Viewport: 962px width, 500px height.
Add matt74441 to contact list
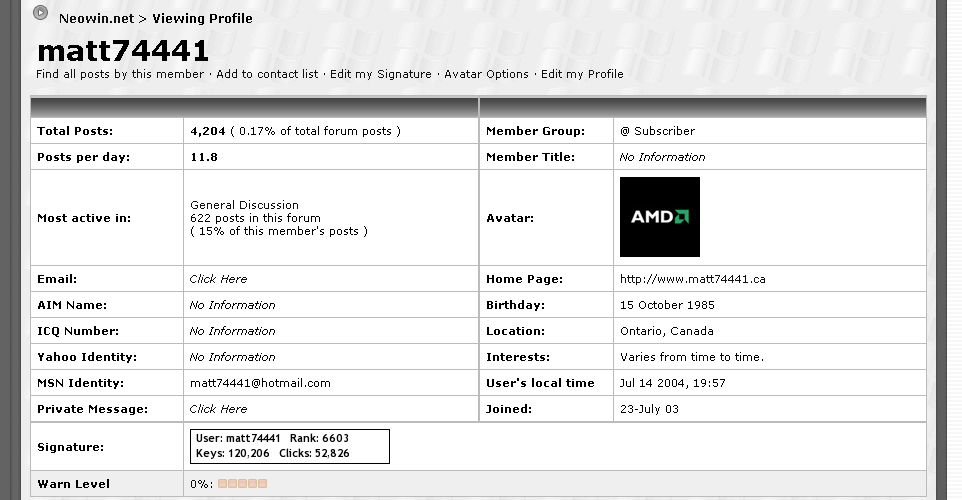267,74
